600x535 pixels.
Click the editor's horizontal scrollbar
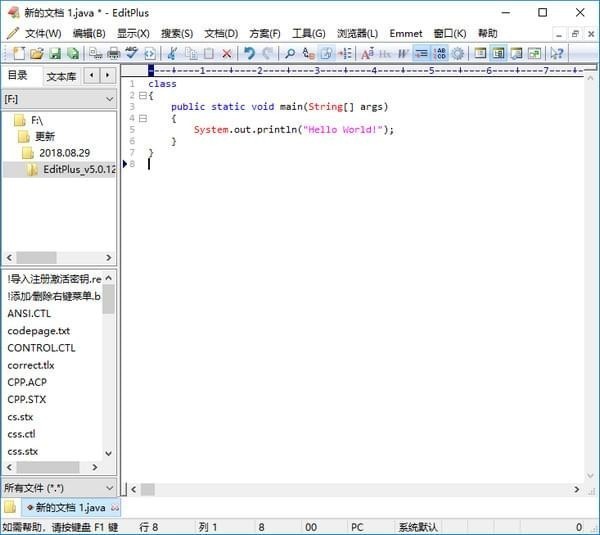(x=350, y=489)
